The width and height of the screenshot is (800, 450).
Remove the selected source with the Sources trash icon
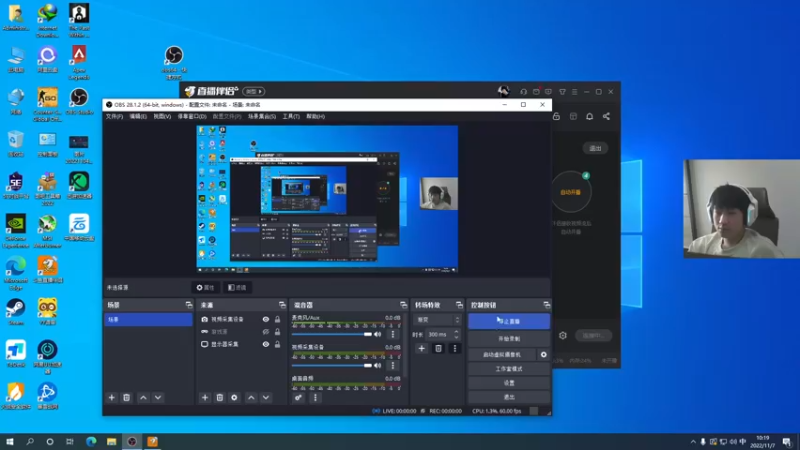[220, 397]
